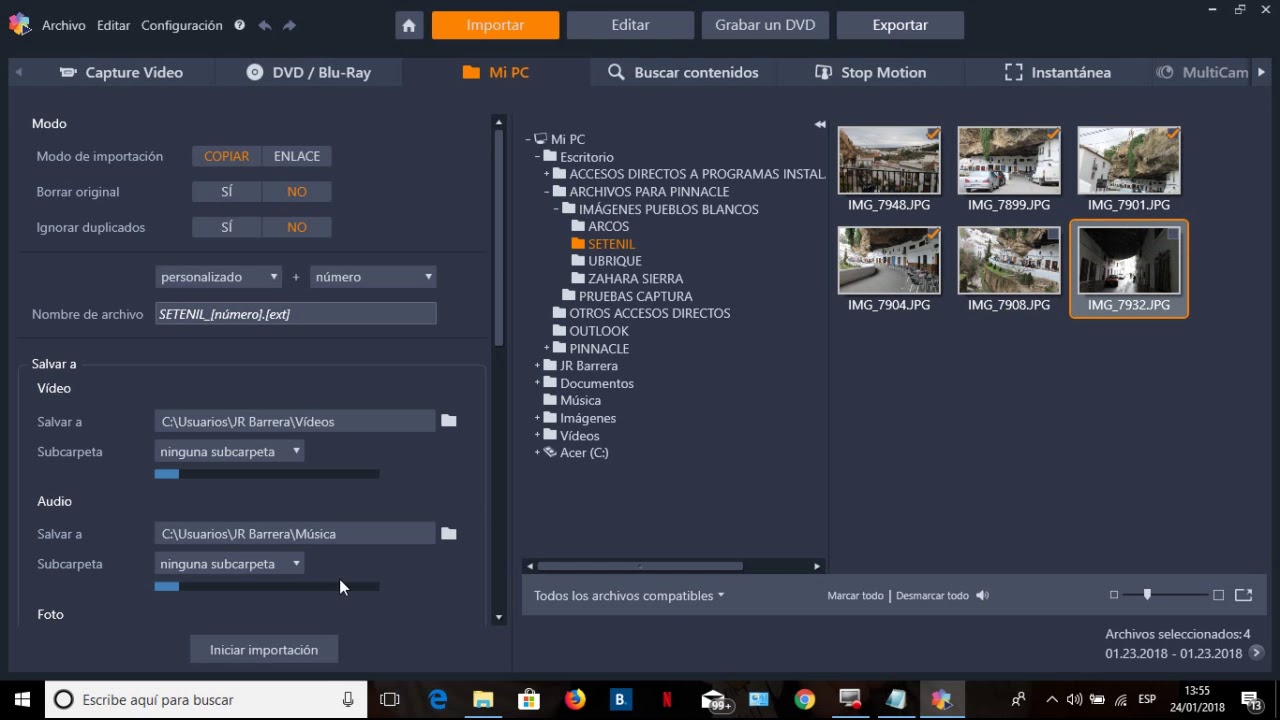Image resolution: width=1280 pixels, height=720 pixels.
Task: Set import mode to COPIAR
Action: (x=227, y=156)
